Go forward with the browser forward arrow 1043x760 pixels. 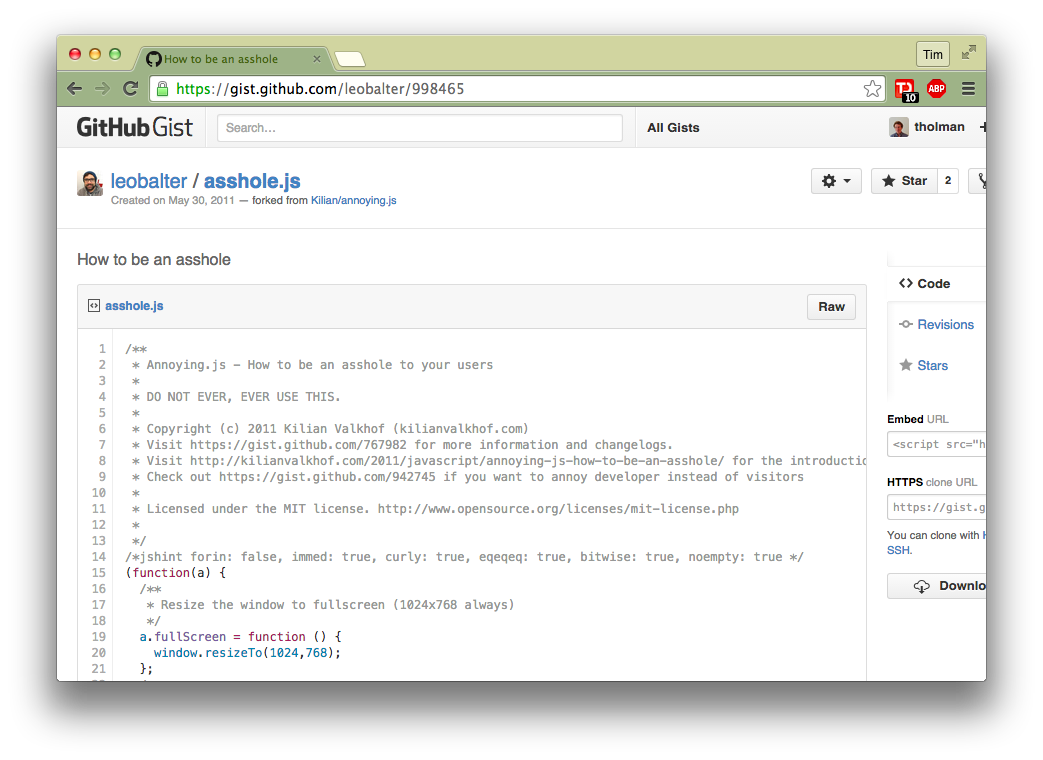(102, 88)
